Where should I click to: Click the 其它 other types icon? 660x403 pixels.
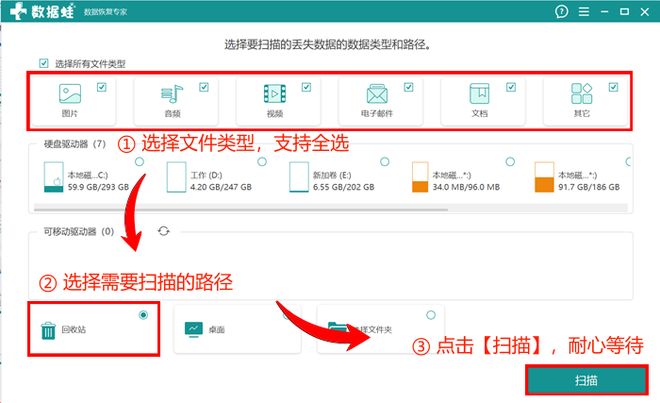[582, 93]
